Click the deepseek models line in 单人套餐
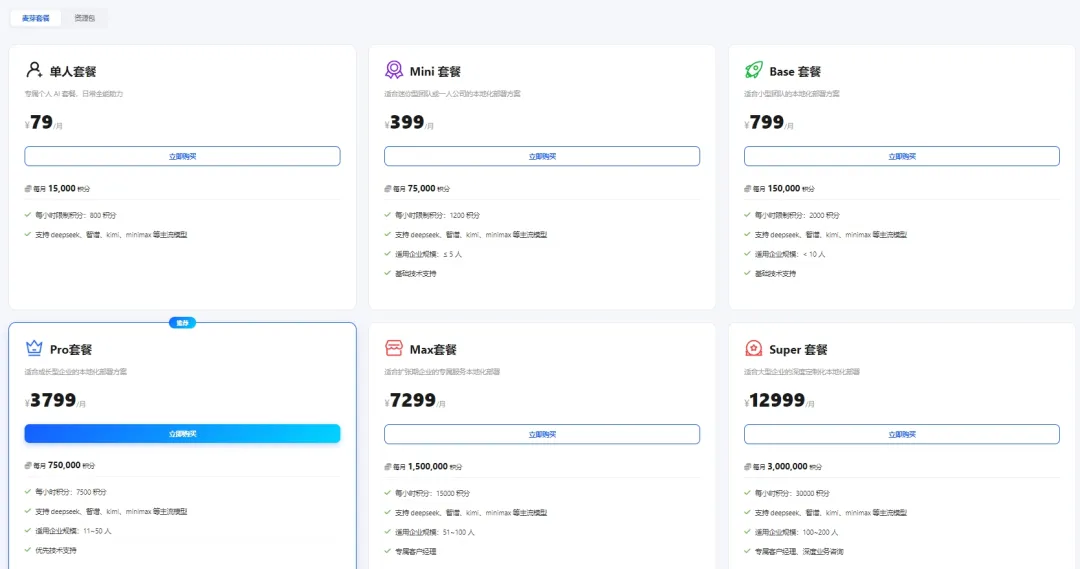The image size is (1080, 569). click(x=112, y=235)
